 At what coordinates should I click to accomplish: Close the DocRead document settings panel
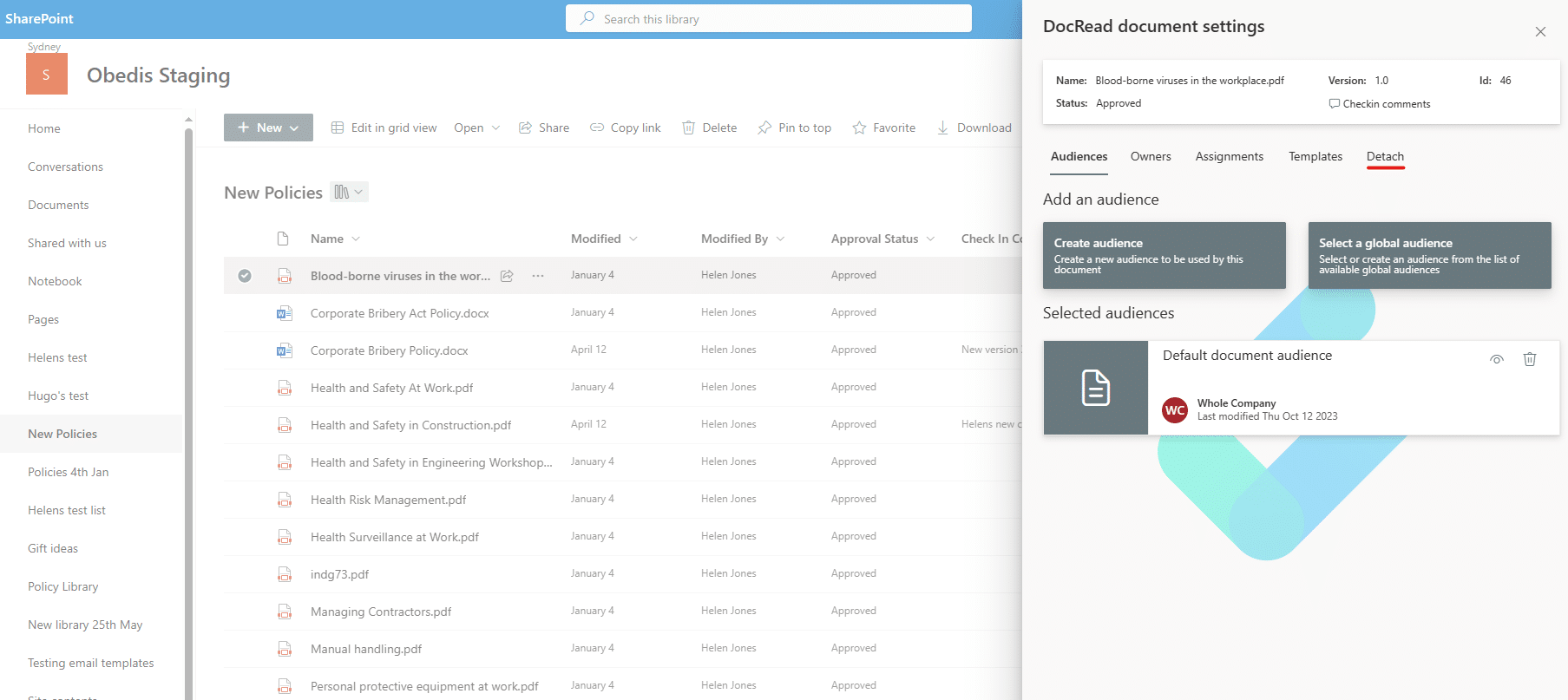(1540, 32)
